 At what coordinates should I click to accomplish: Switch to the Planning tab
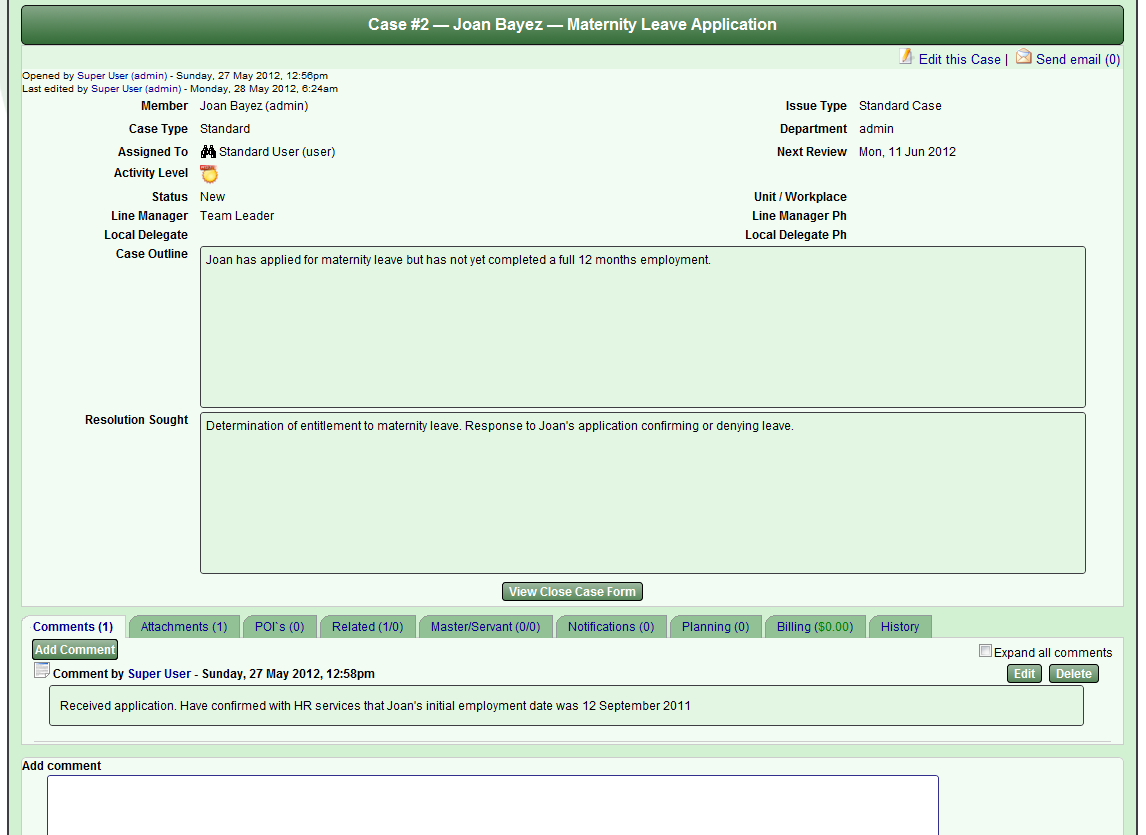click(716, 626)
